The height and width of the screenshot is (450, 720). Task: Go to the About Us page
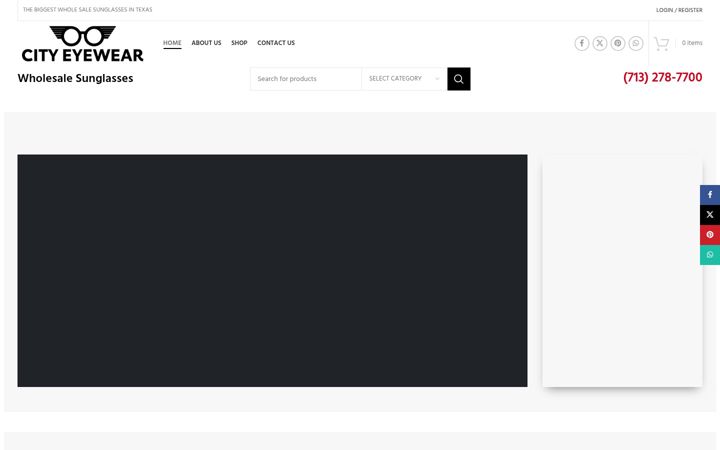click(x=206, y=43)
